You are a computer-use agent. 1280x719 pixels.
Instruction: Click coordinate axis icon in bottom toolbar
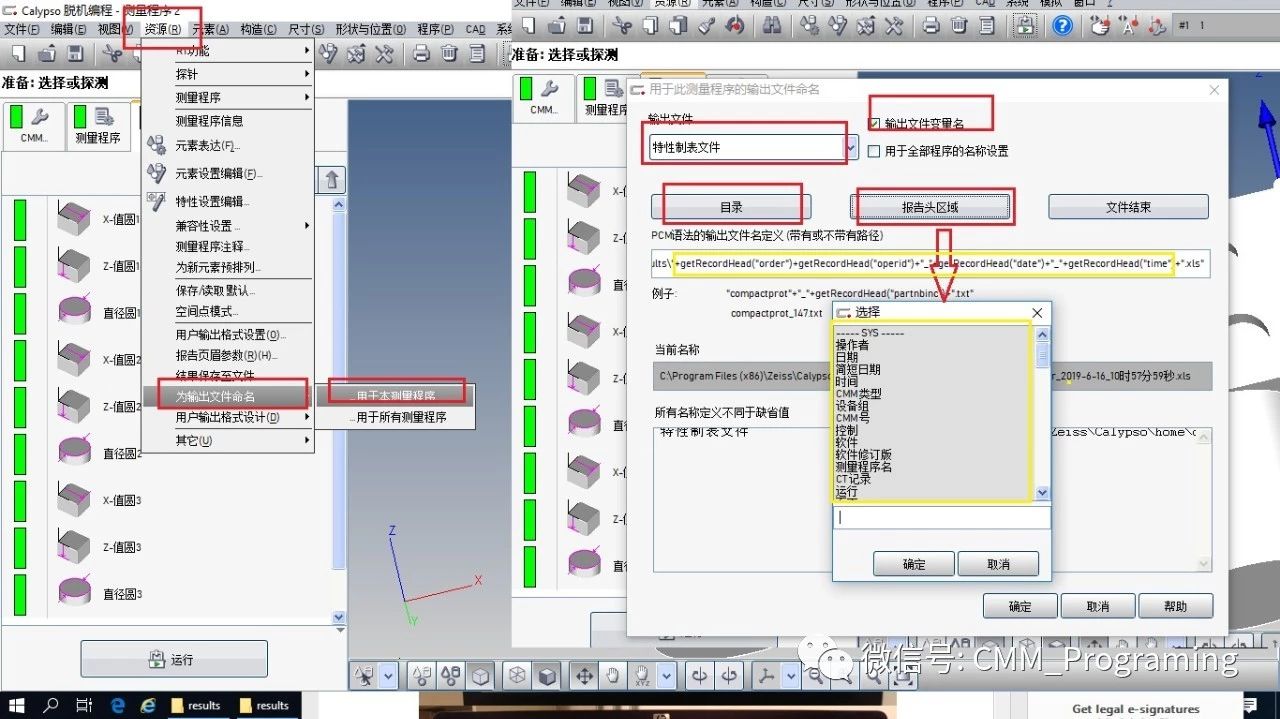point(768,677)
